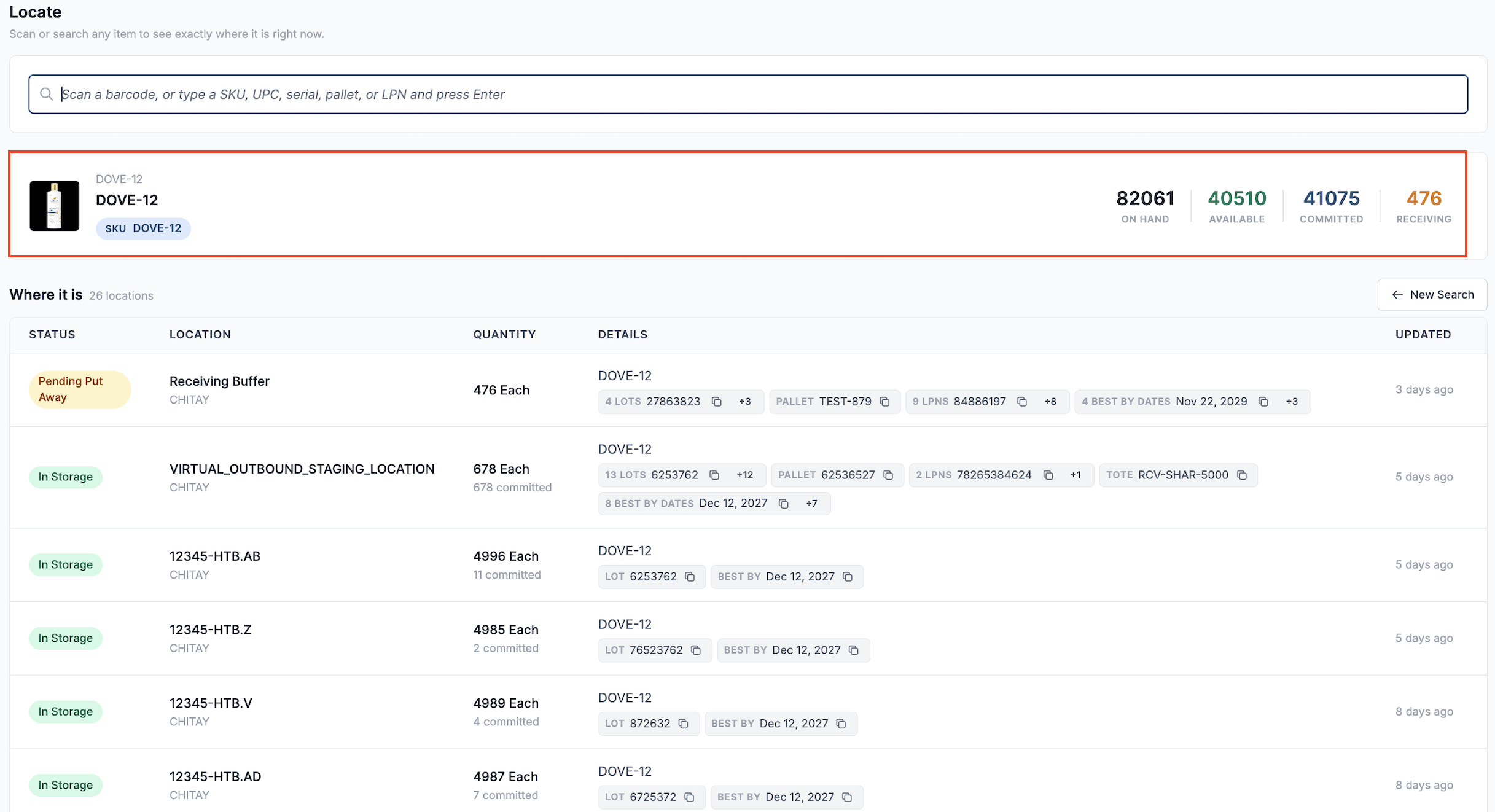Copy lot 76523762
The height and width of the screenshot is (812, 1495).
click(x=696, y=650)
